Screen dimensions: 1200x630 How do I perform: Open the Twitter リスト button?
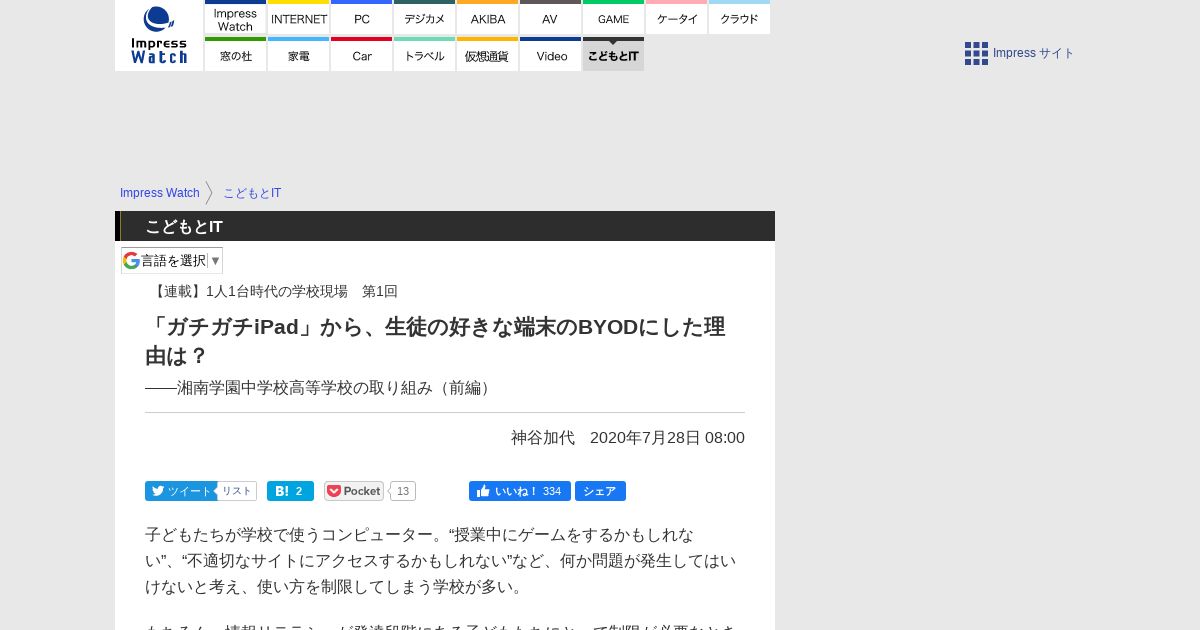237,491
